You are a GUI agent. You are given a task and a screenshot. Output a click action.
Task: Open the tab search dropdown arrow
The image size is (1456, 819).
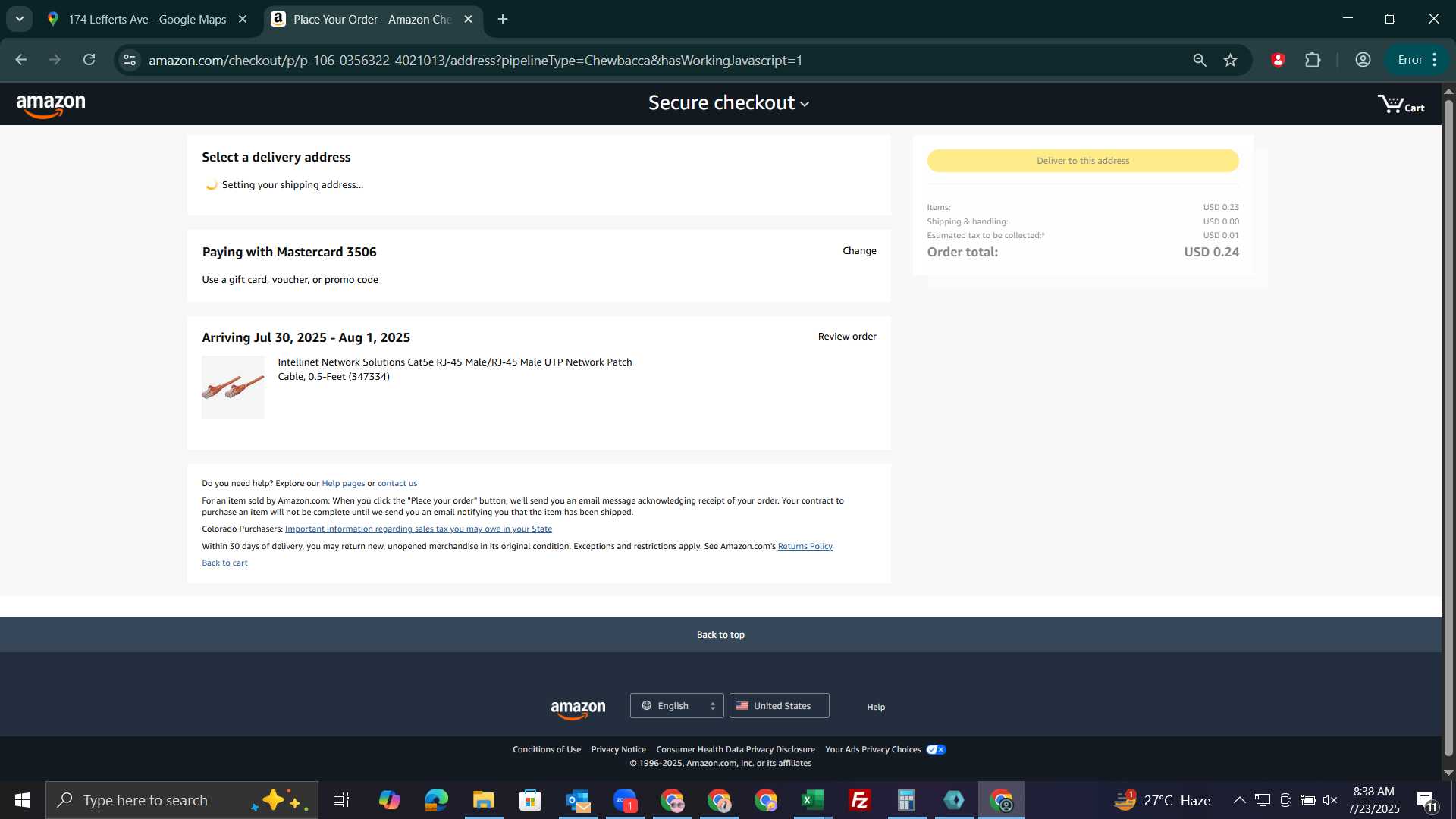click(x=20, y=20)
